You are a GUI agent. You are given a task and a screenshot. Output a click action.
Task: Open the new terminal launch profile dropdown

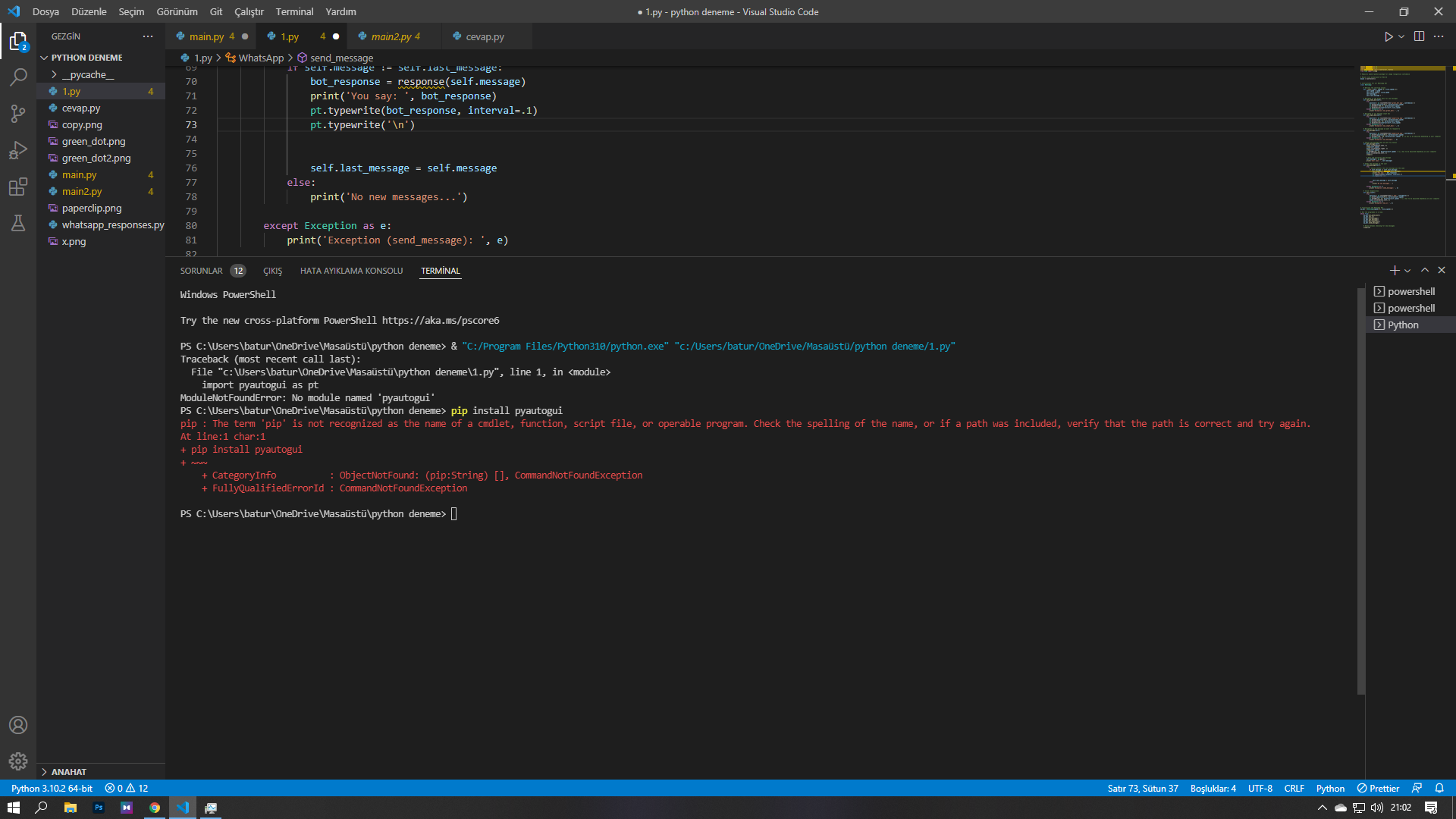1407,271
